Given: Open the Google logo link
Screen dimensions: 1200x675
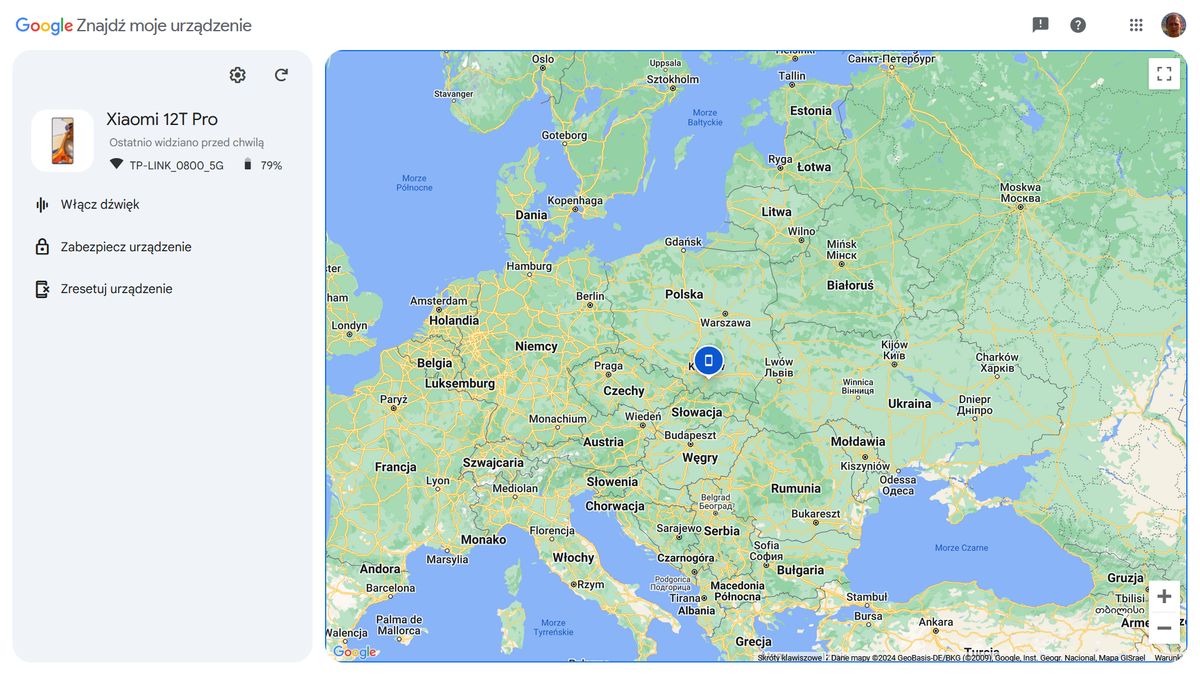Looking at the screenshot, I should 44,26.
